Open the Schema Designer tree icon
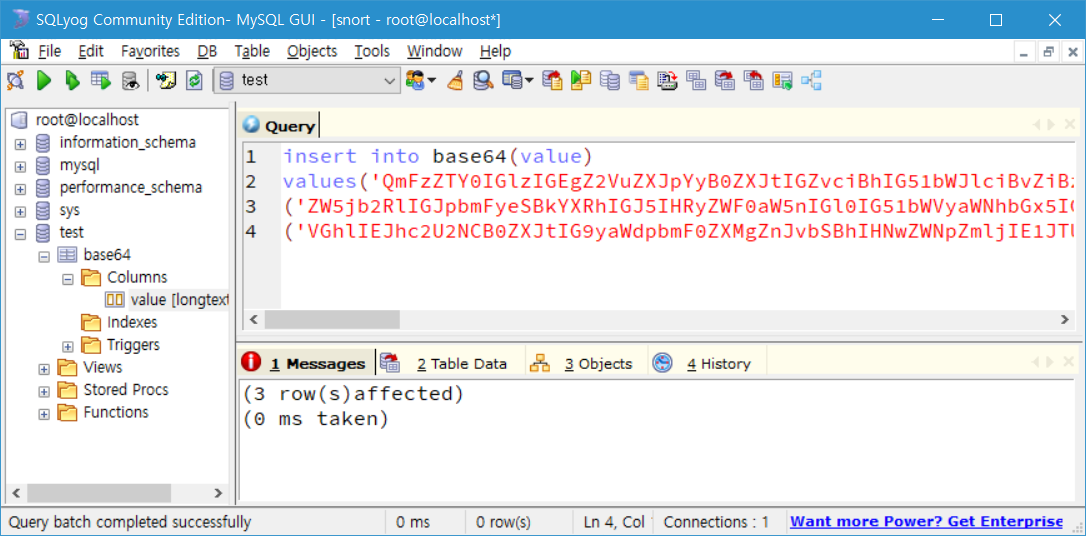 coord(811,80)
